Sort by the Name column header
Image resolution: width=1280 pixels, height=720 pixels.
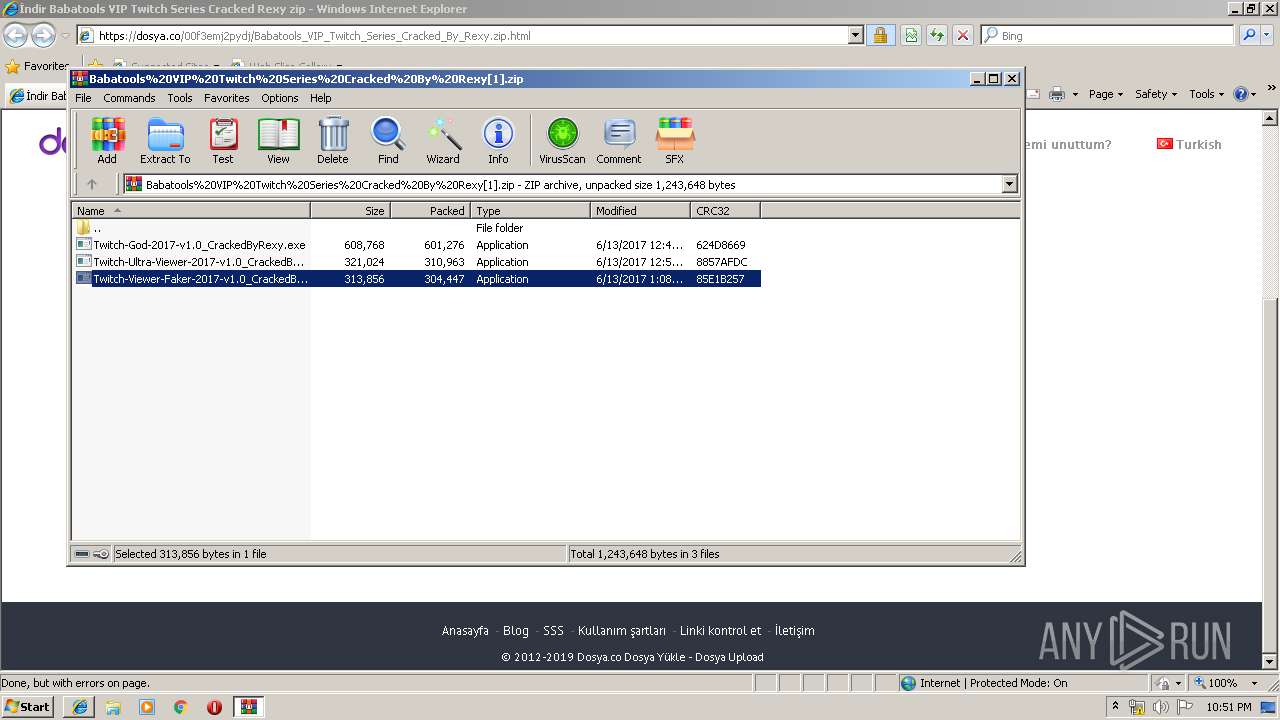[191, 211]
